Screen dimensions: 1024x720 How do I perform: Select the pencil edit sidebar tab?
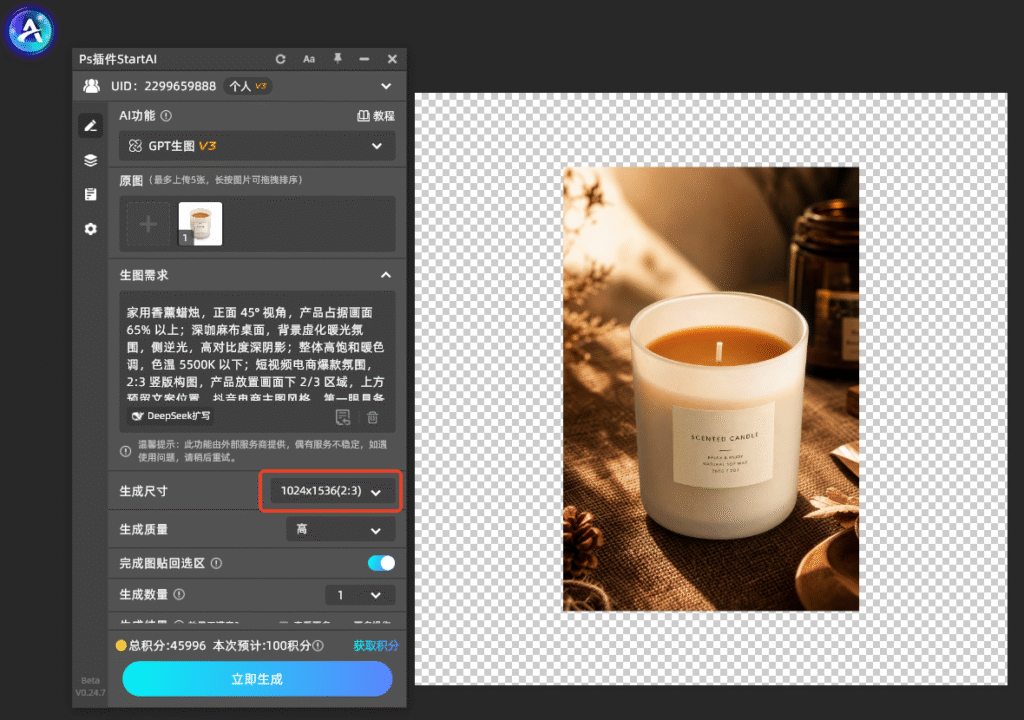(91, 125)
